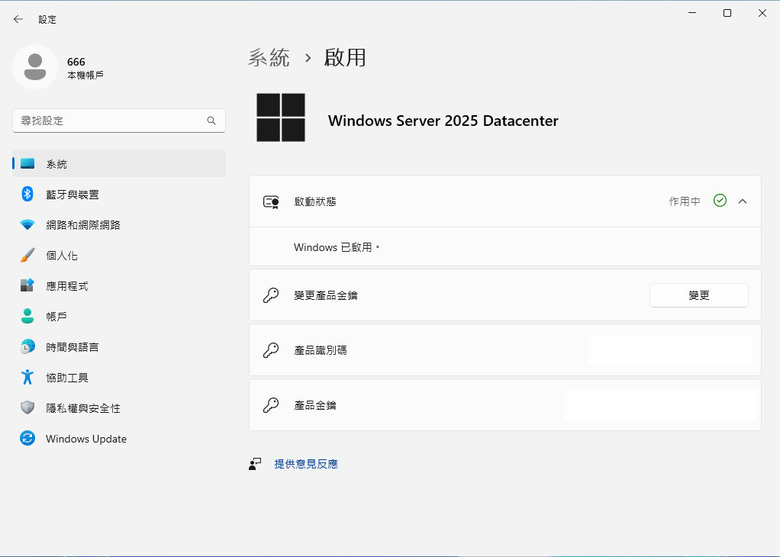Screen dimensions: 780x557
Task: Focus the 尋找設定 search field
Action: click(x=119, y=121)
